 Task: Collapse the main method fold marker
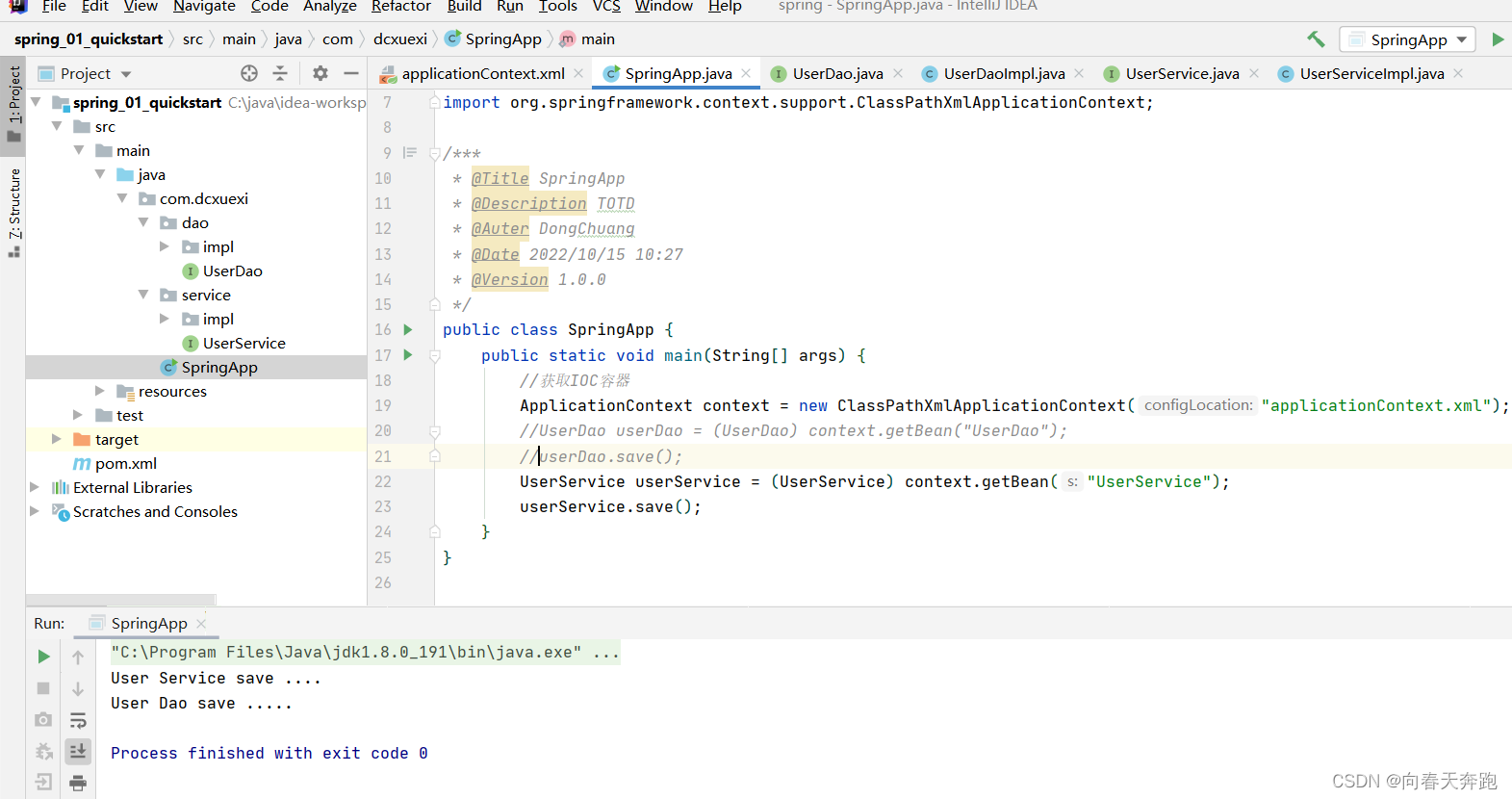click(x=435, y=355)
